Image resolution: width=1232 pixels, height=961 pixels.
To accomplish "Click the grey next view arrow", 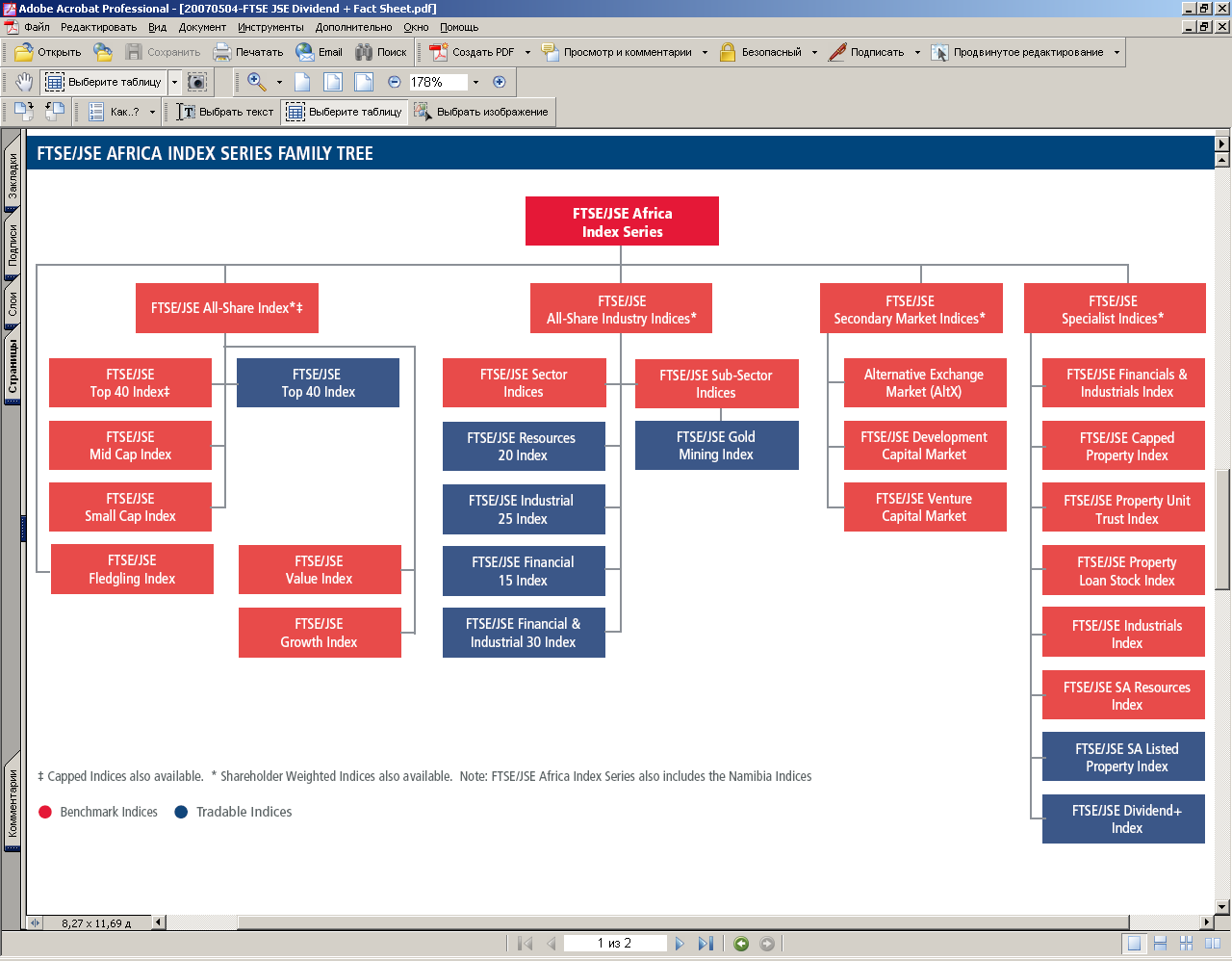I will [767, 944].
